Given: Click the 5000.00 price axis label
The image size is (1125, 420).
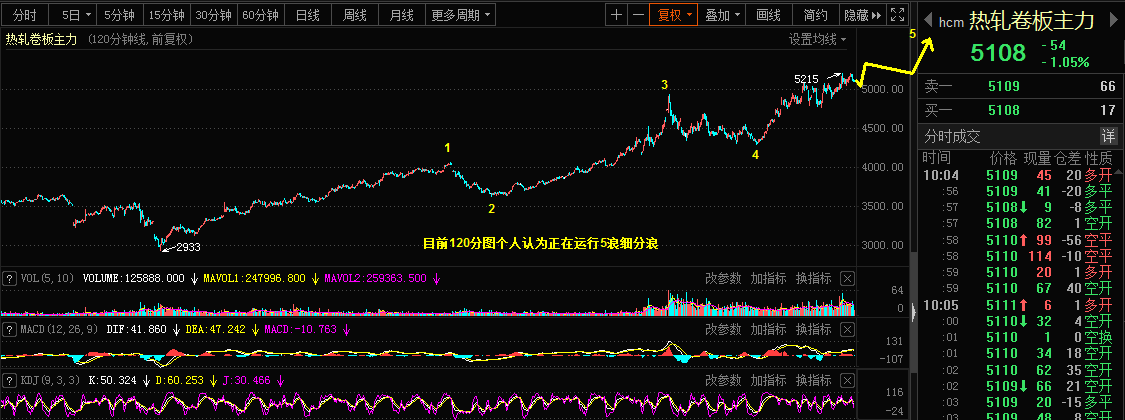Looking at the screenshot, I should (x=883, y=89).
